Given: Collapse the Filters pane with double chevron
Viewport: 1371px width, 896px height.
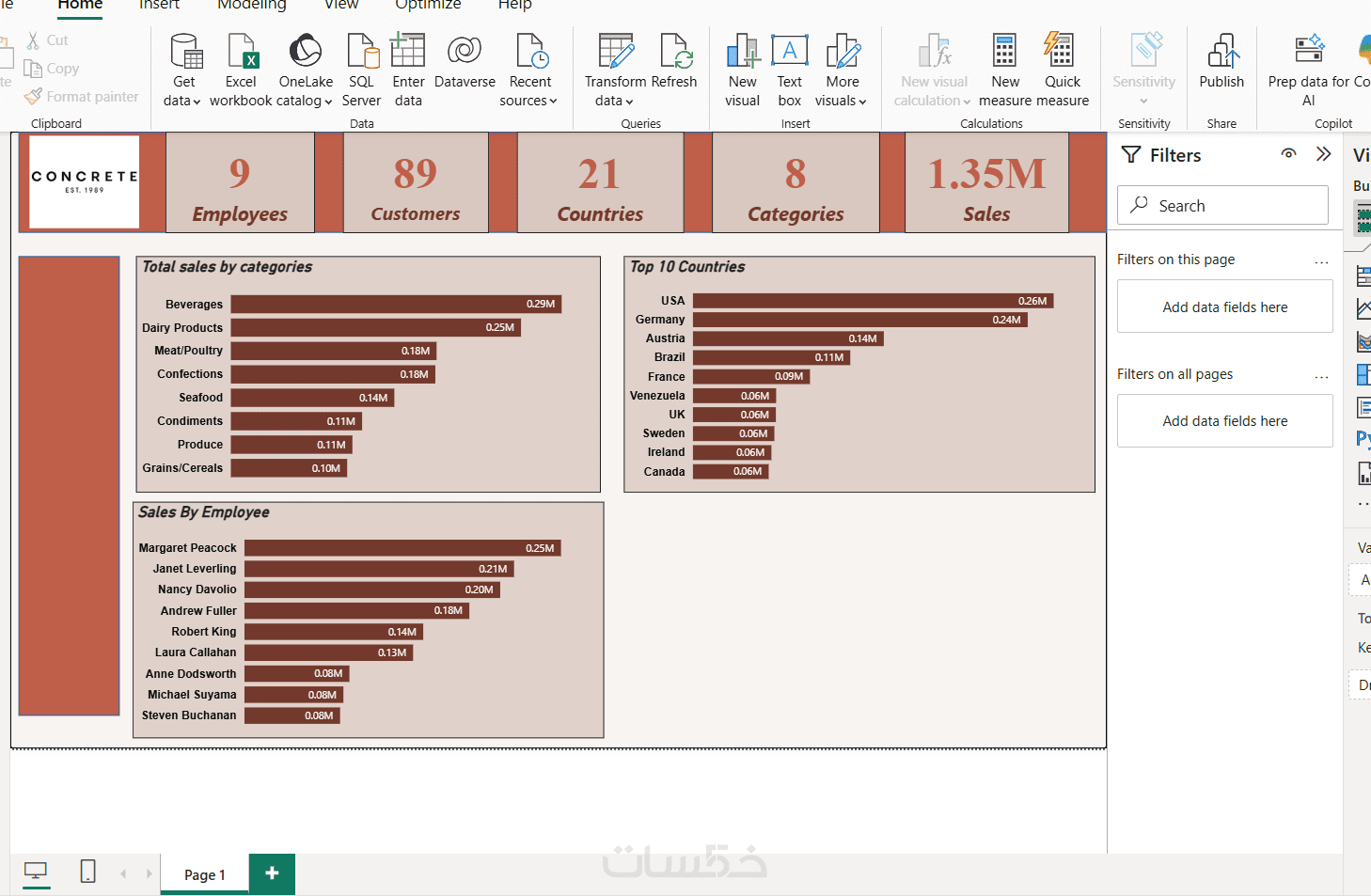Looking at the screenshot, I should pos(1324,154).
